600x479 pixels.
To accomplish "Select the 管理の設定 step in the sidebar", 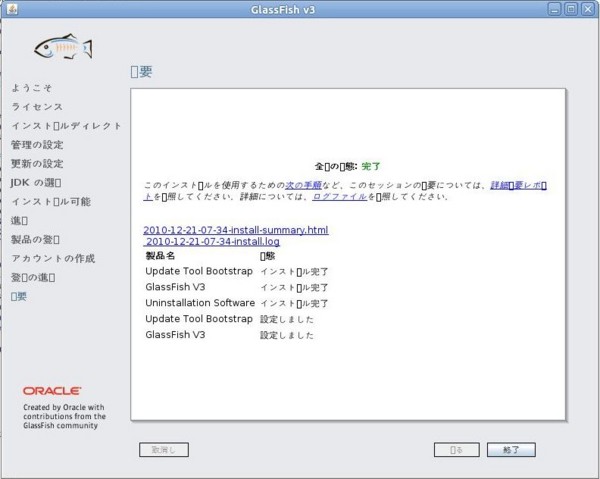I will [37, 145].
